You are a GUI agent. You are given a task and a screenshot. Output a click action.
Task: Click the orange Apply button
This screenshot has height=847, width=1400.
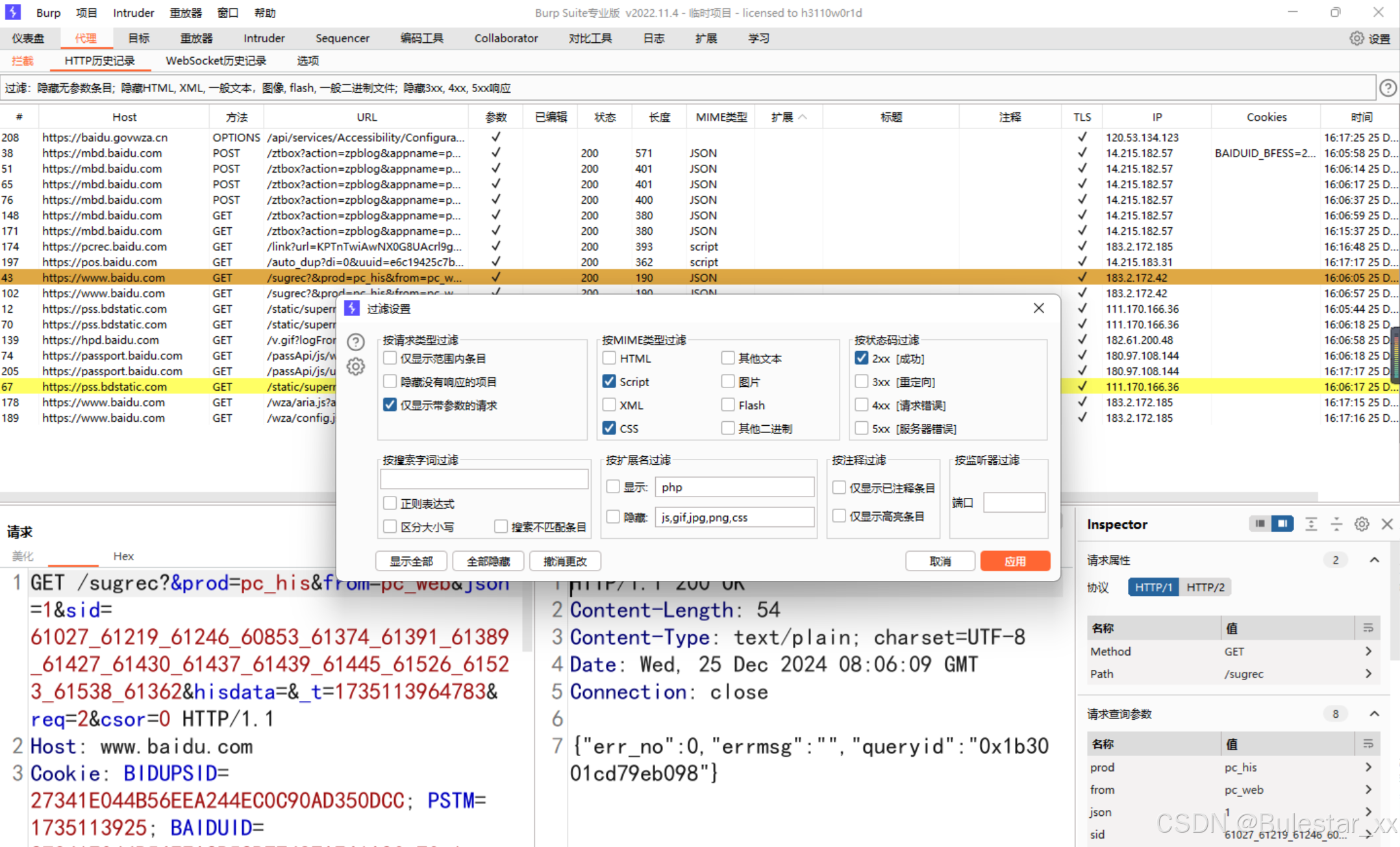(1015, 561)
